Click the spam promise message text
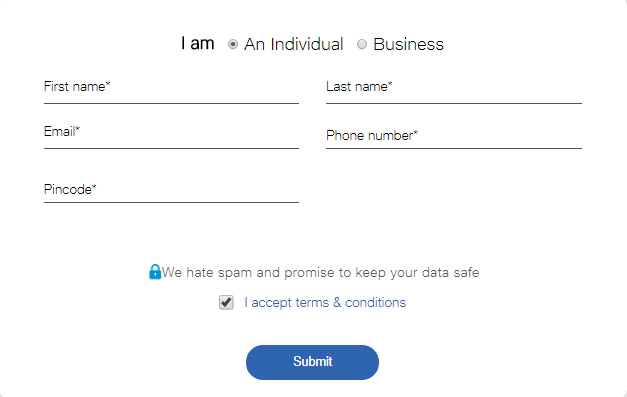Viewport: 627px width, 397px height. [x=320, y=273]
